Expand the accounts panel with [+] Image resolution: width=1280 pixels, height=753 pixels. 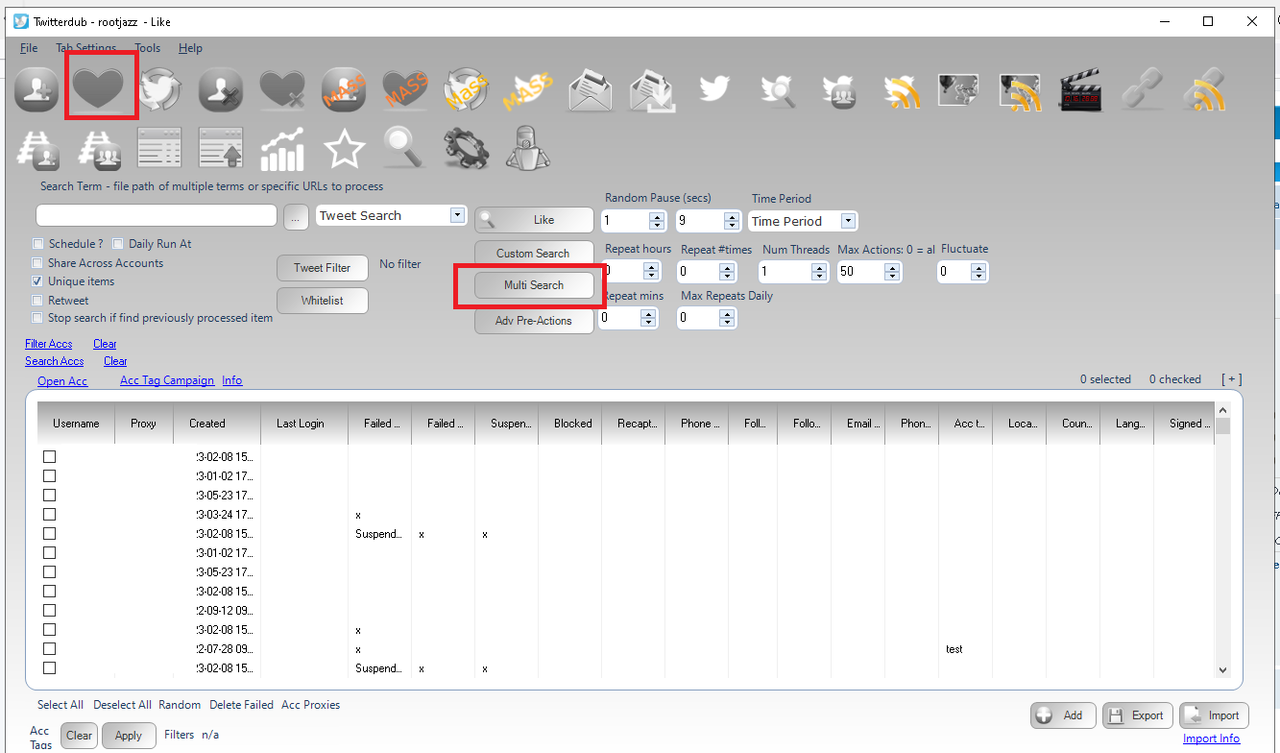pyautogui.click(x=1232, y=379)
